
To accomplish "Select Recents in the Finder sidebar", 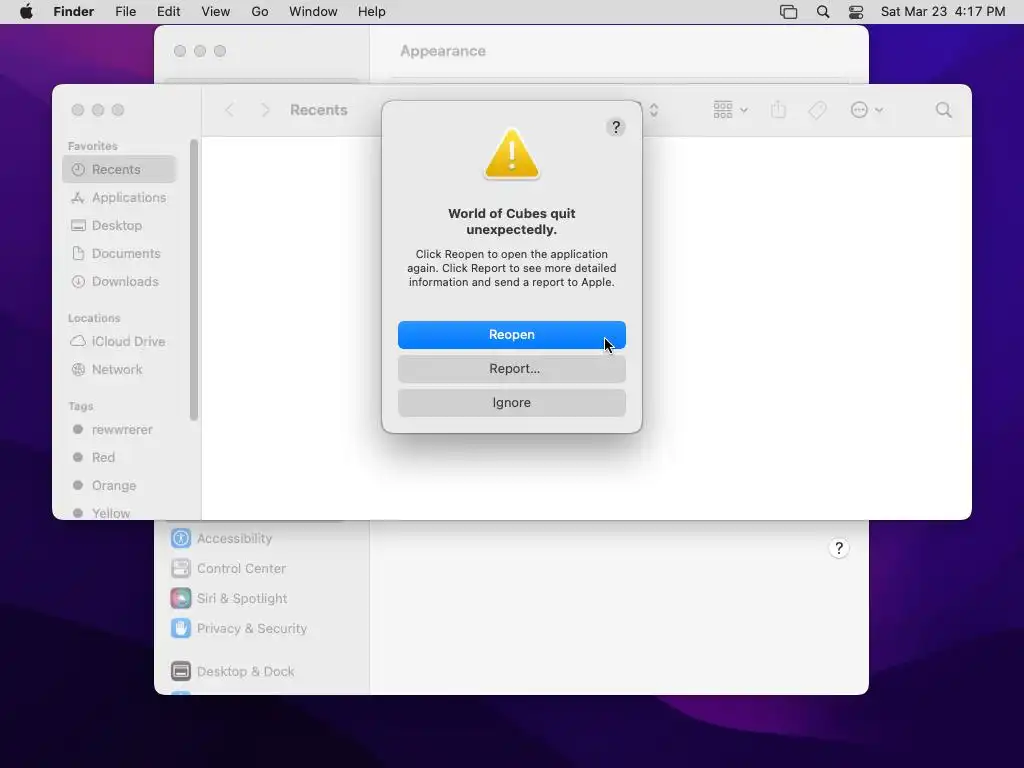I will 120,169.
